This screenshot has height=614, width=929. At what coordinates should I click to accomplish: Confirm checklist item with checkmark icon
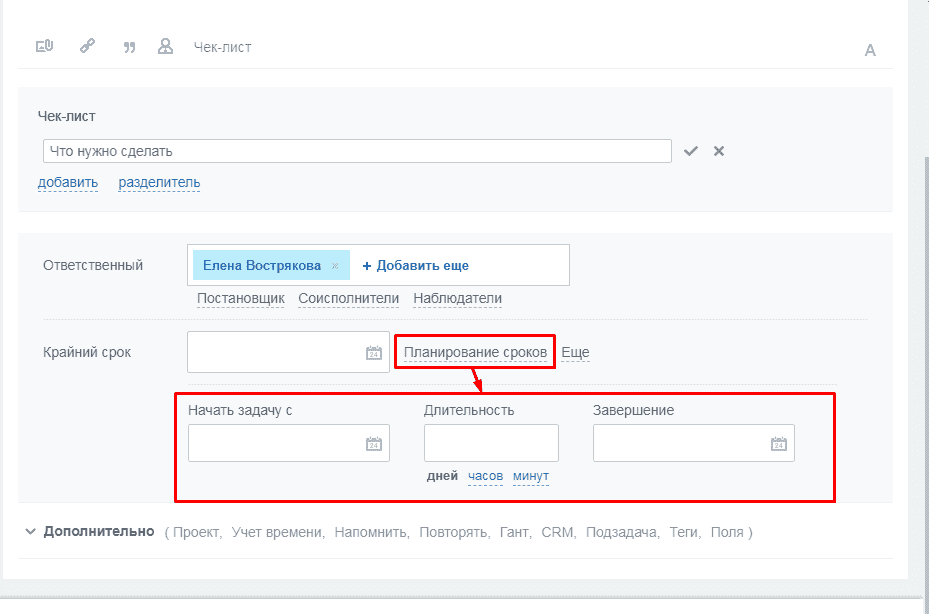pos(690,151)
